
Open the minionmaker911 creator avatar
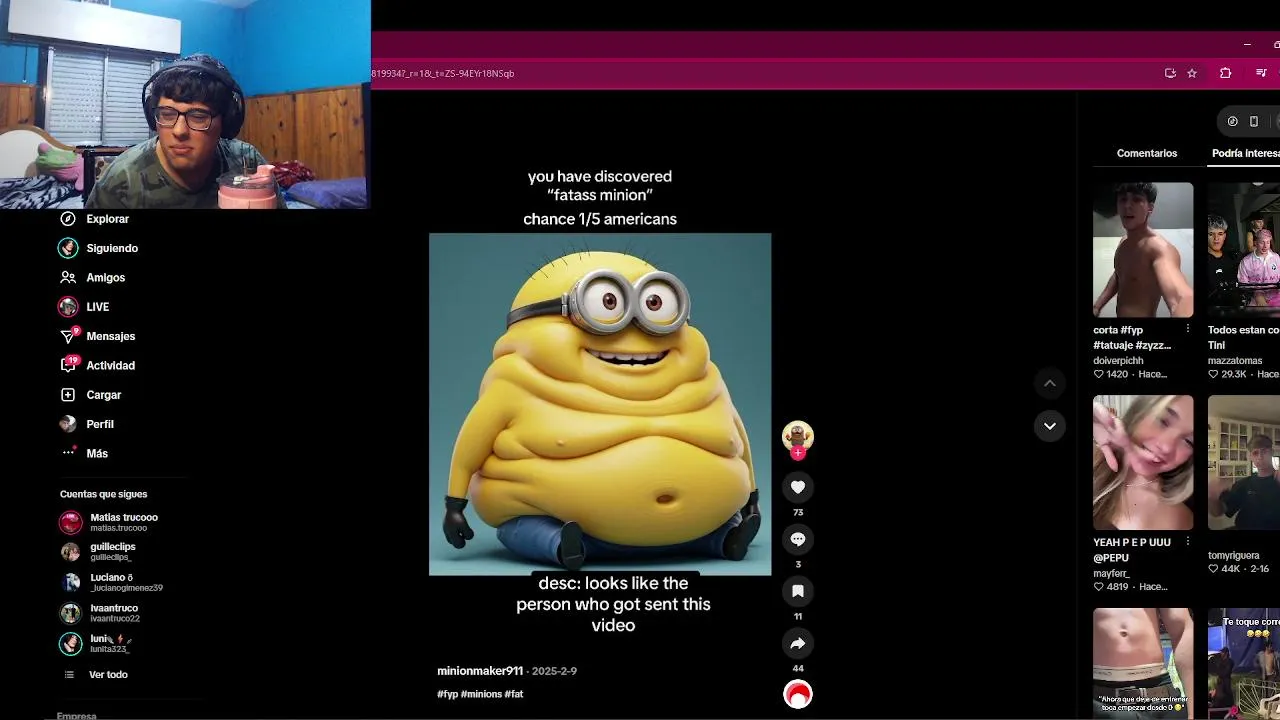pos(798,435)
